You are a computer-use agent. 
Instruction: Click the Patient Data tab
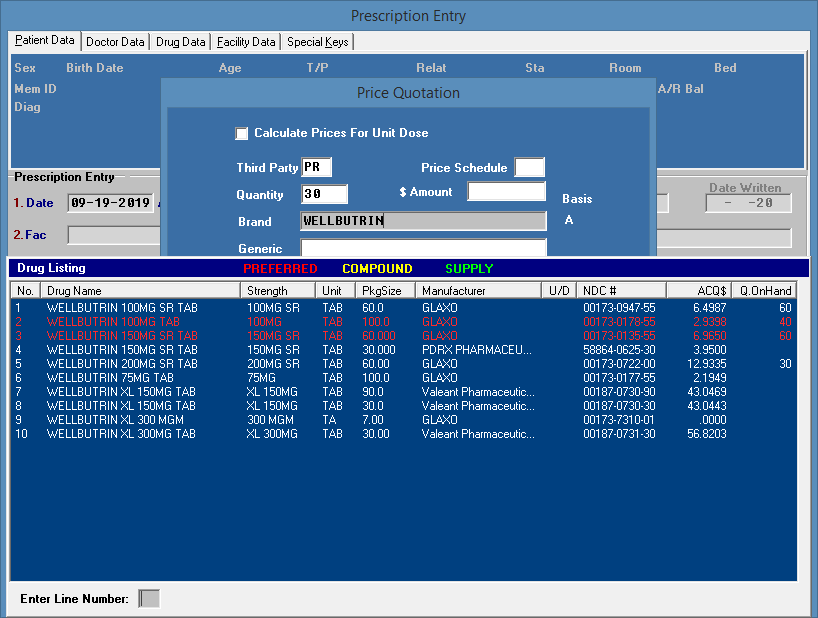[45, 41]
